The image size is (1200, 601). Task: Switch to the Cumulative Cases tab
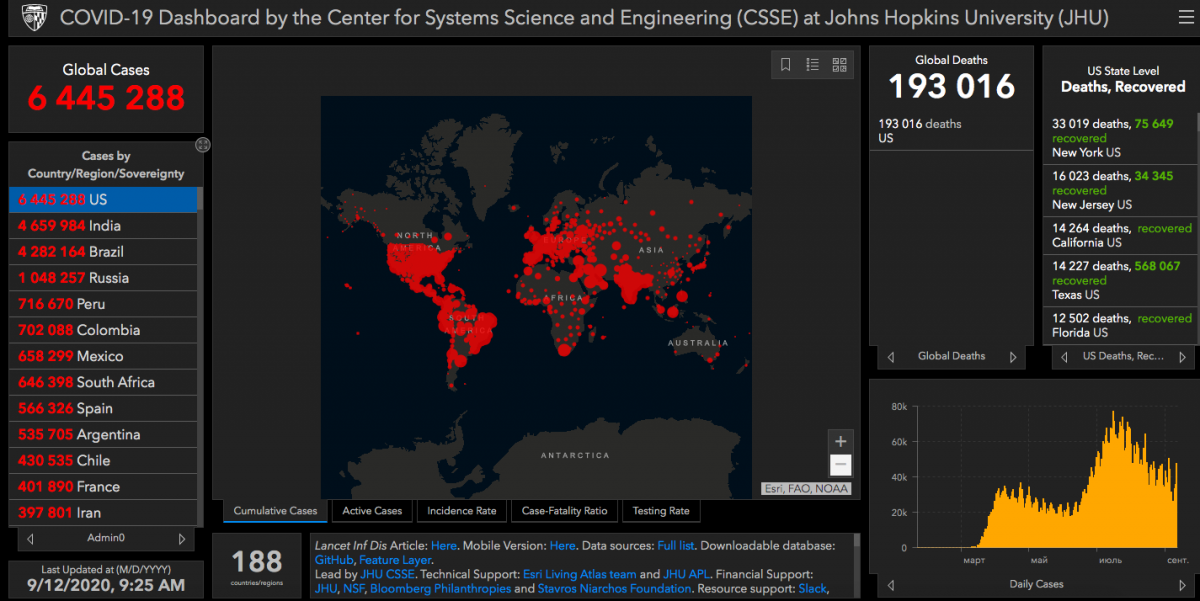coord(275,511)
